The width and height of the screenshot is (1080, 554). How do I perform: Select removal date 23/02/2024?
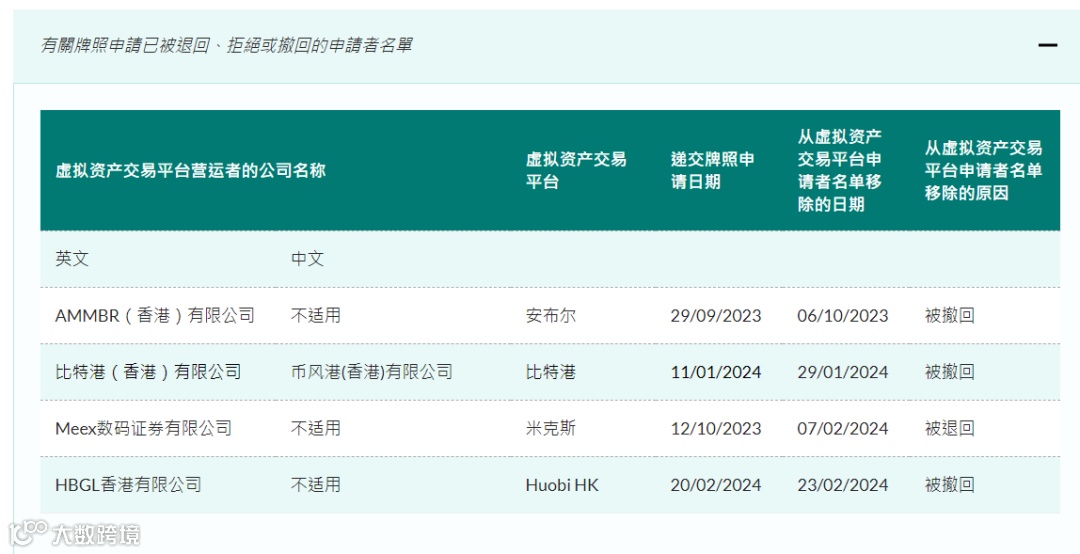(x=842, y=485)
